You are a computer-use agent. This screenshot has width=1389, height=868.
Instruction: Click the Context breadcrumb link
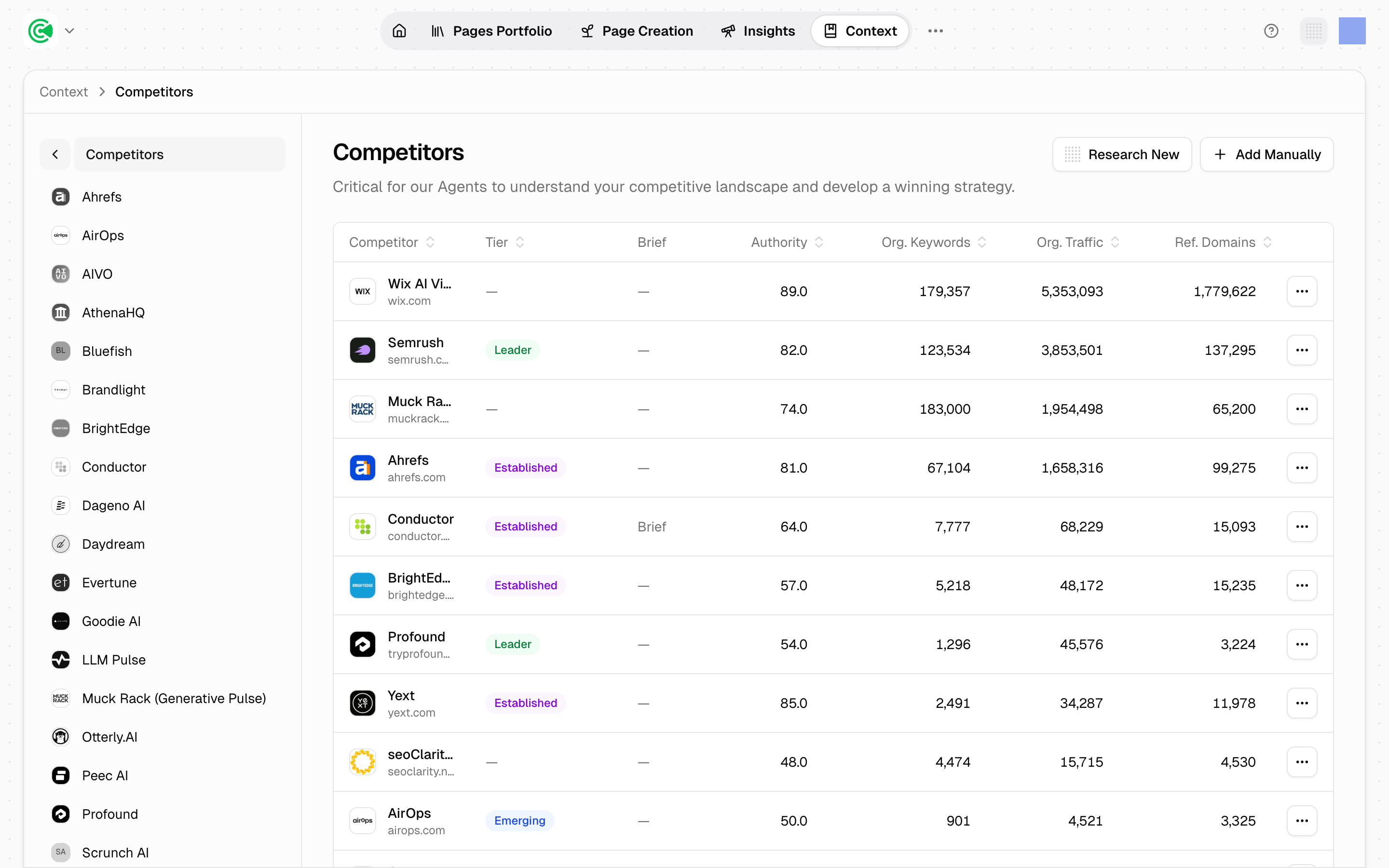point(63,92)
